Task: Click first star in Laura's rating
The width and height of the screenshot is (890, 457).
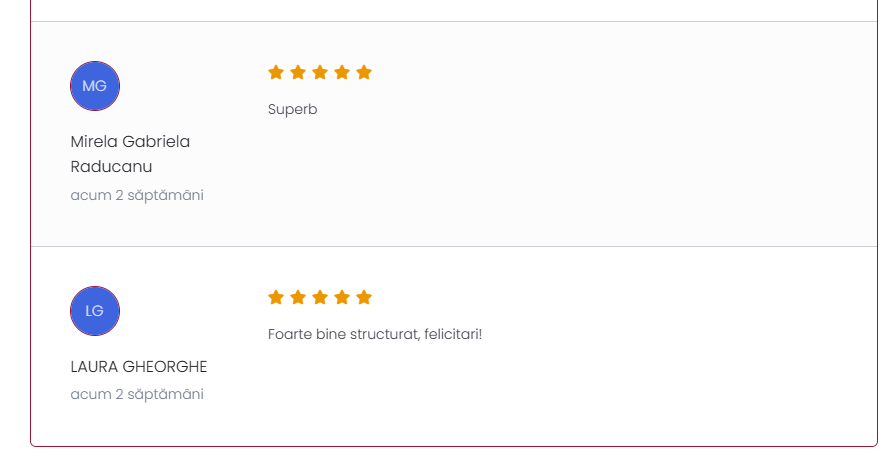Action: pos(276,297)
